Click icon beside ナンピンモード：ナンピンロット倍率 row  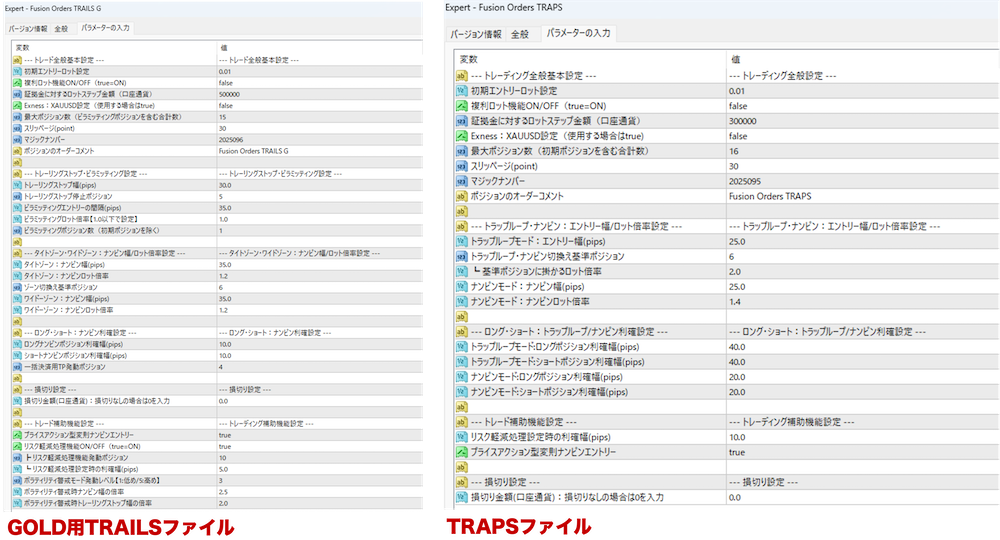(x=464, y=301)
